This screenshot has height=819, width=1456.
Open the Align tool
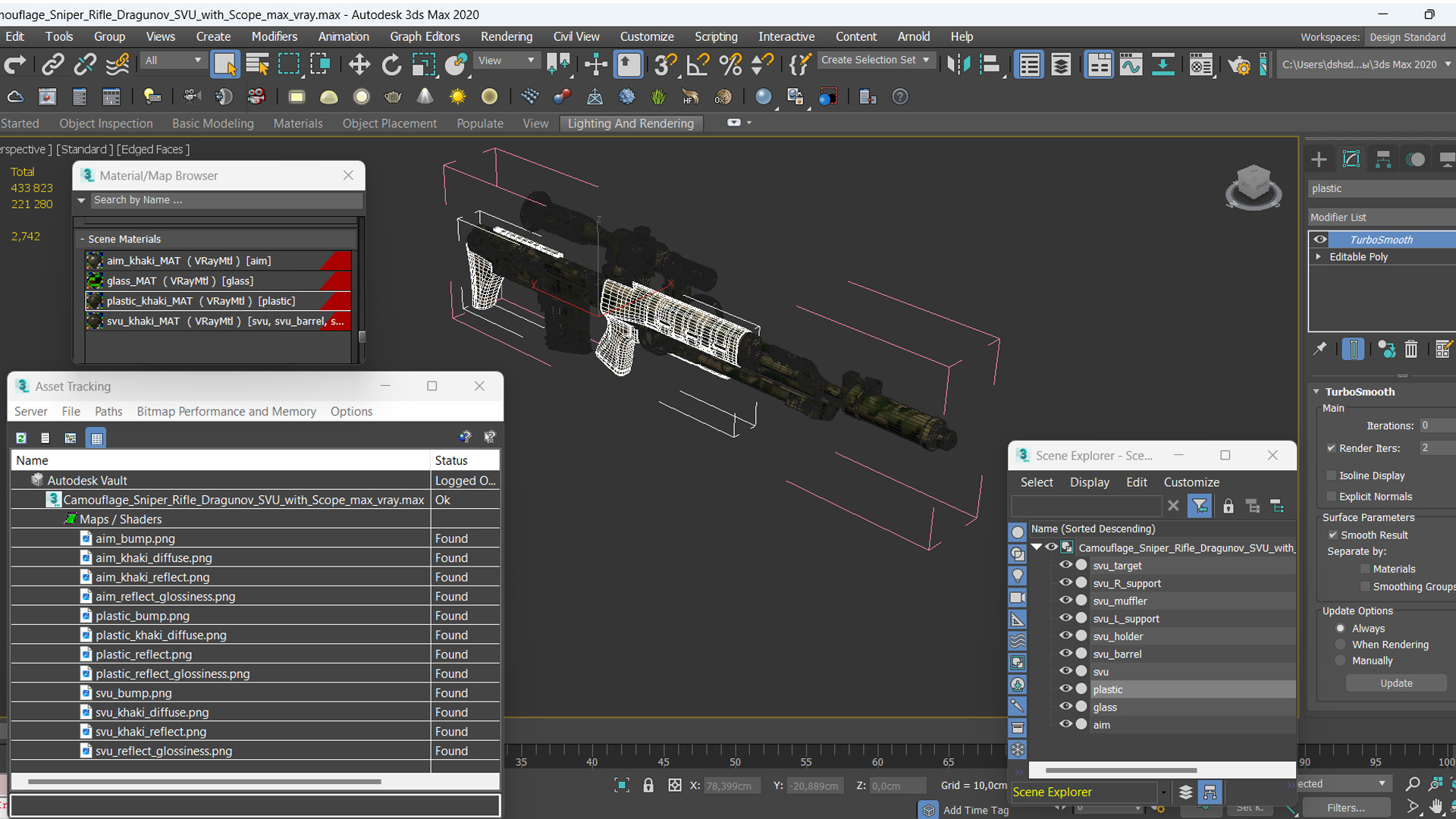[x=990, y=64]
